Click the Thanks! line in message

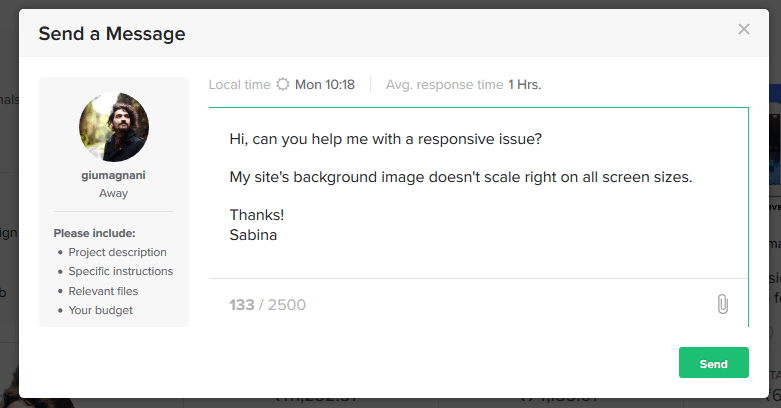tap(257, 215)
